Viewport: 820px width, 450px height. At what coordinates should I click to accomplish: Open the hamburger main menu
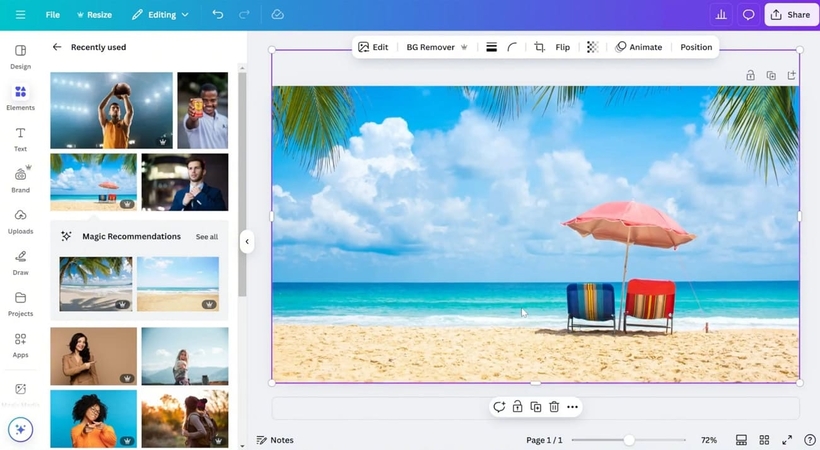(x=20, y=15)
